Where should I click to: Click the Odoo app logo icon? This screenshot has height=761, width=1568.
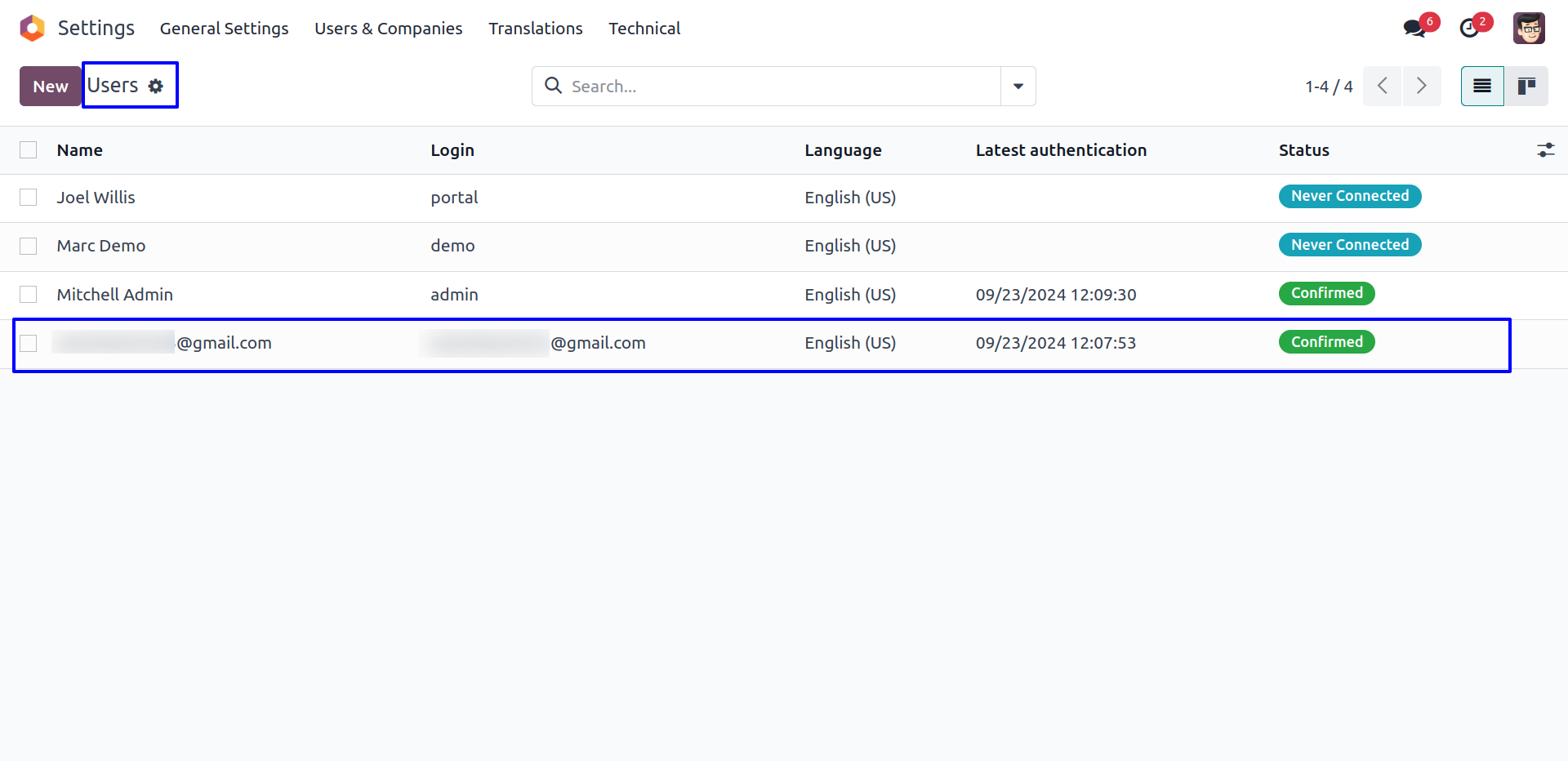pyautogui.click(x=32, y=28)
